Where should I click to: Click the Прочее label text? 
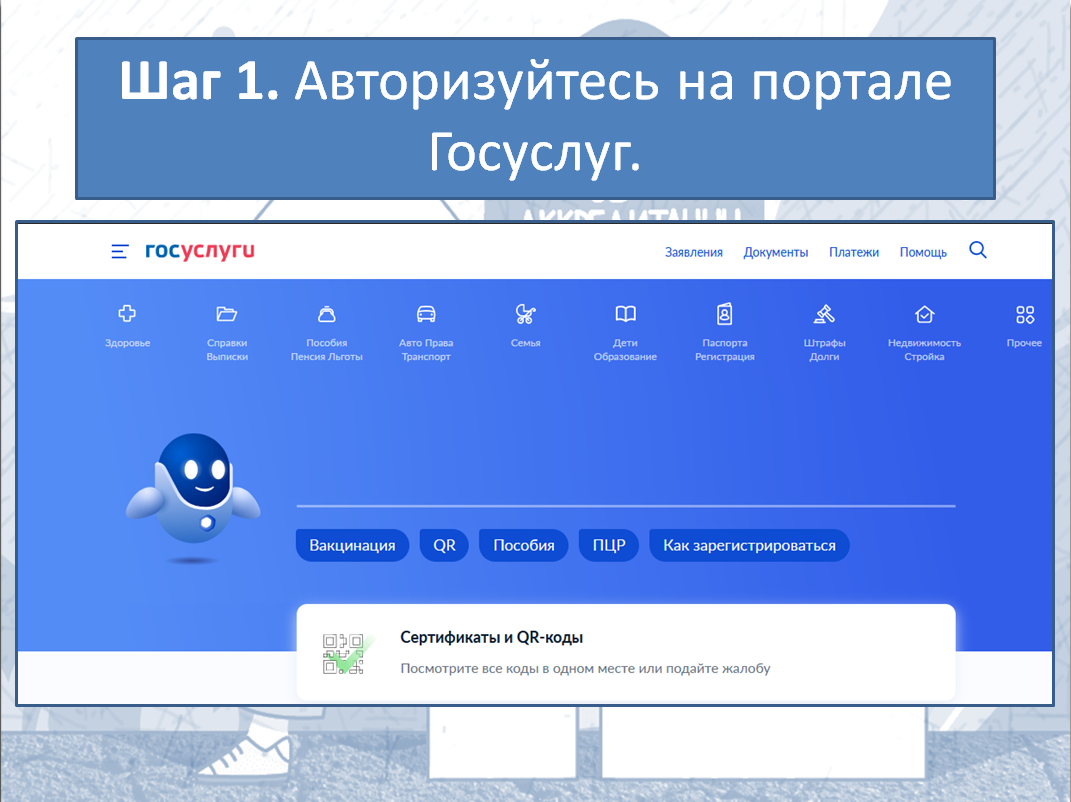pos(1024,343)
